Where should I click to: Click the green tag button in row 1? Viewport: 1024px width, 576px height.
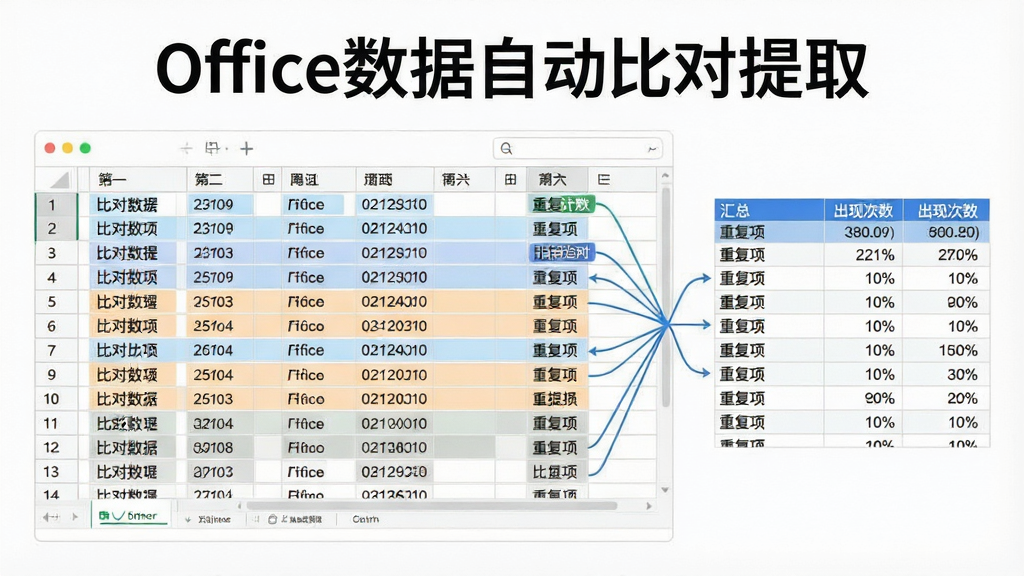pos(562,204)
